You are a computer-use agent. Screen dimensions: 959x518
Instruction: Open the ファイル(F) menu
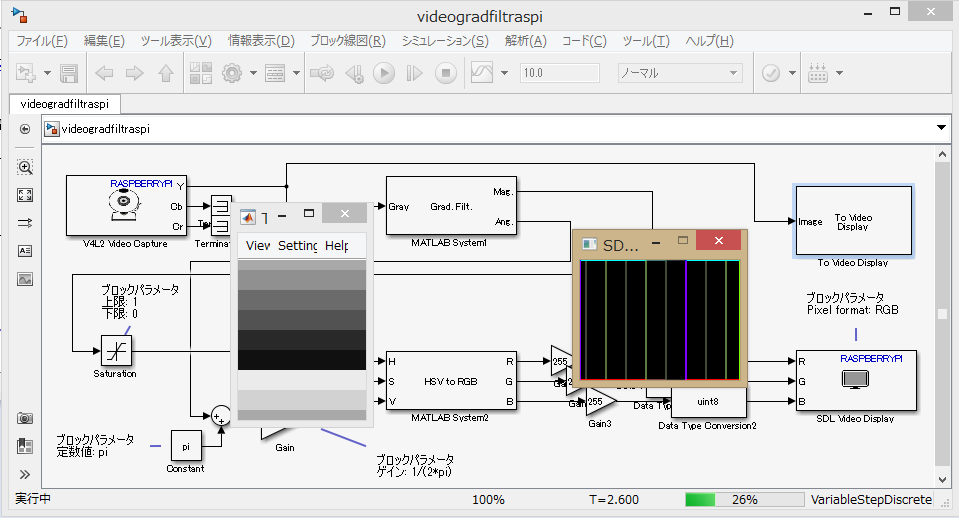pyautogui.click(x=42, y=41)
